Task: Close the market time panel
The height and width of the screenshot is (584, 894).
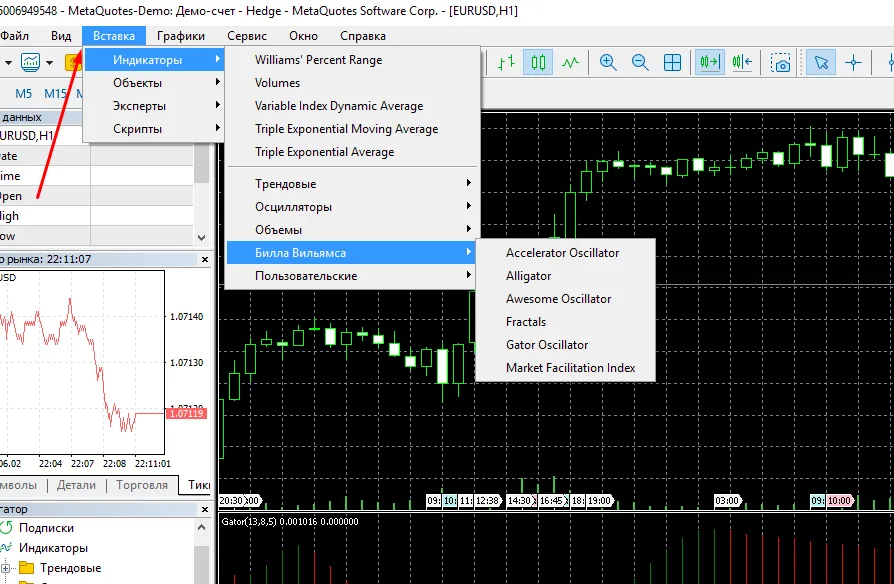Action: [x=205, y=259]
